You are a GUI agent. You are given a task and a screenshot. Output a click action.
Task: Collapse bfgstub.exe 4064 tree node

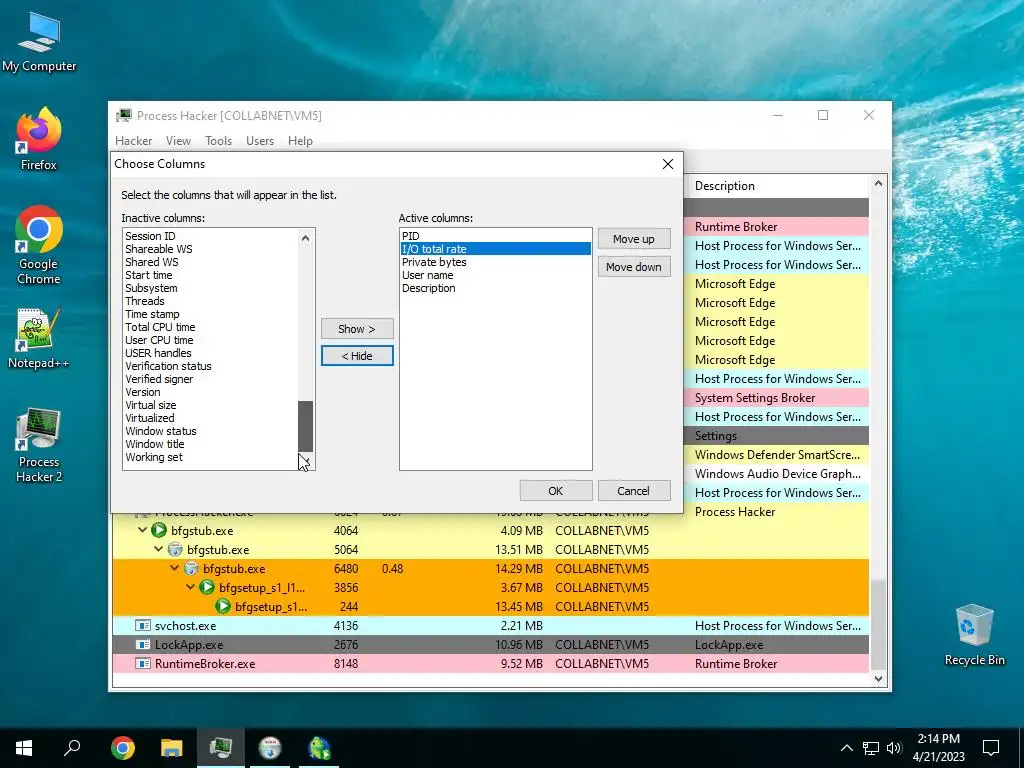click(142, 530)
